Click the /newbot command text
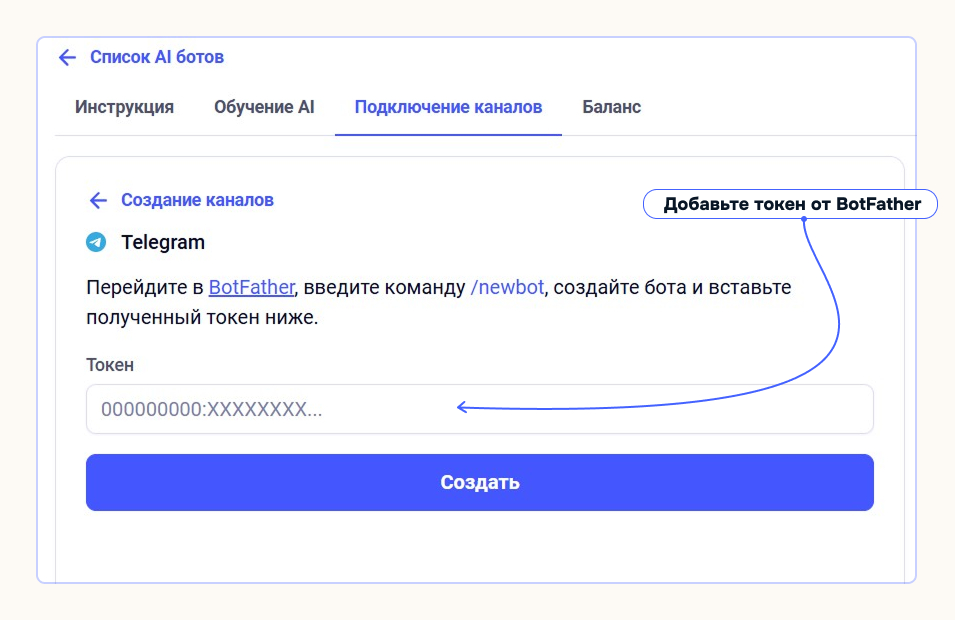This screenshot has height=620, width=955. [507, 288]
